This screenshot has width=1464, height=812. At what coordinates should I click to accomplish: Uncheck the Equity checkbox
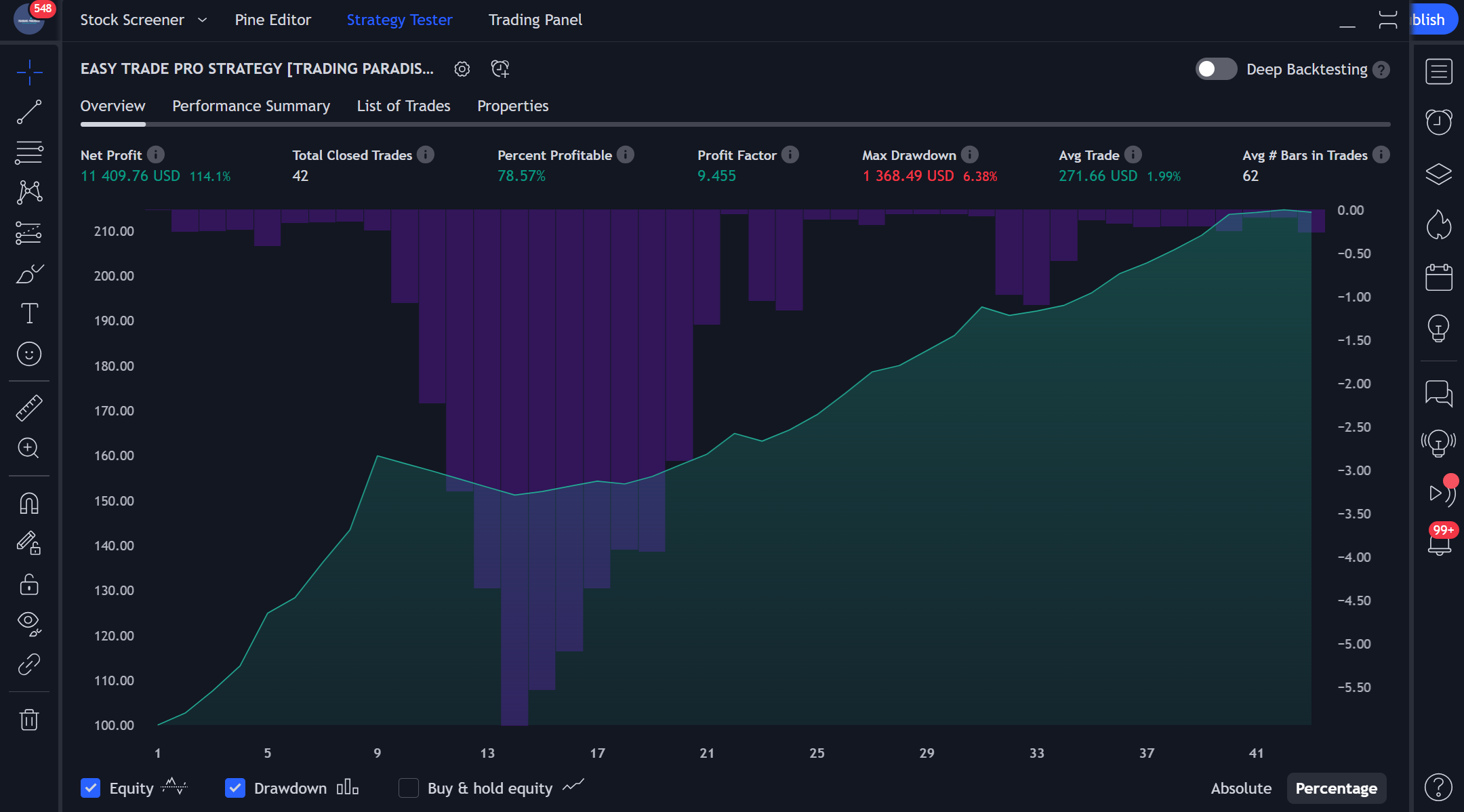point(90,788)
